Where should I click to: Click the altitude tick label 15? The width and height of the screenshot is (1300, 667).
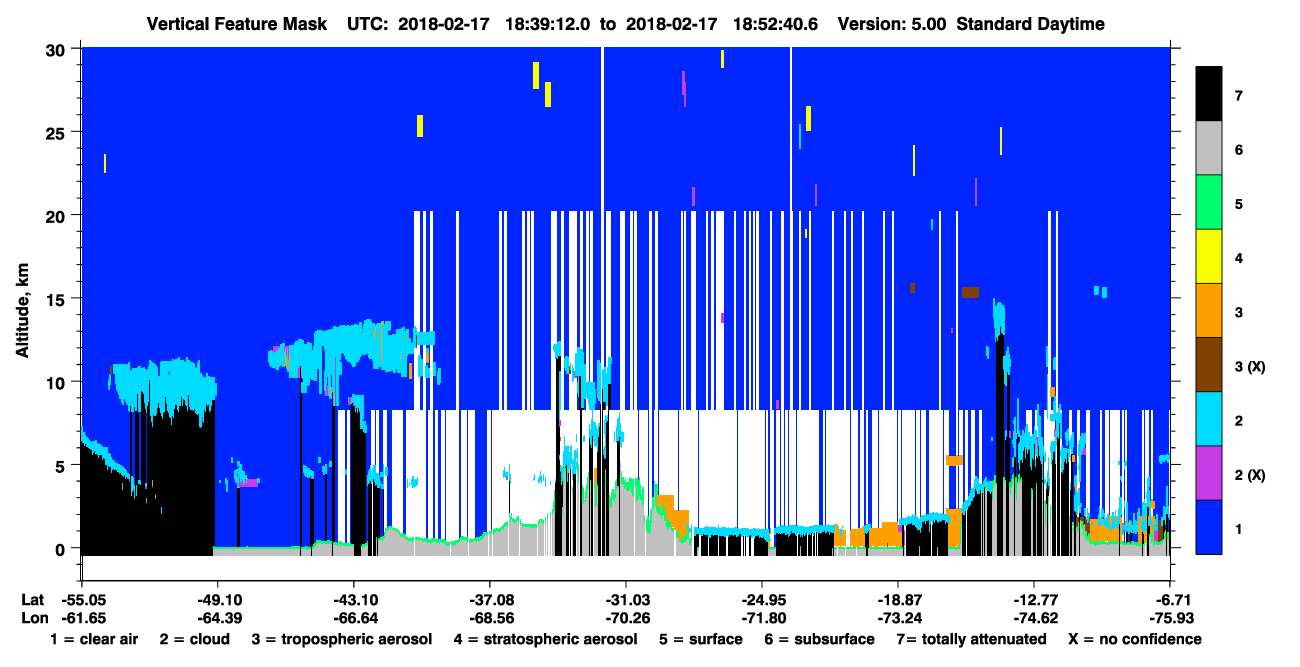(x=58, y=298)
